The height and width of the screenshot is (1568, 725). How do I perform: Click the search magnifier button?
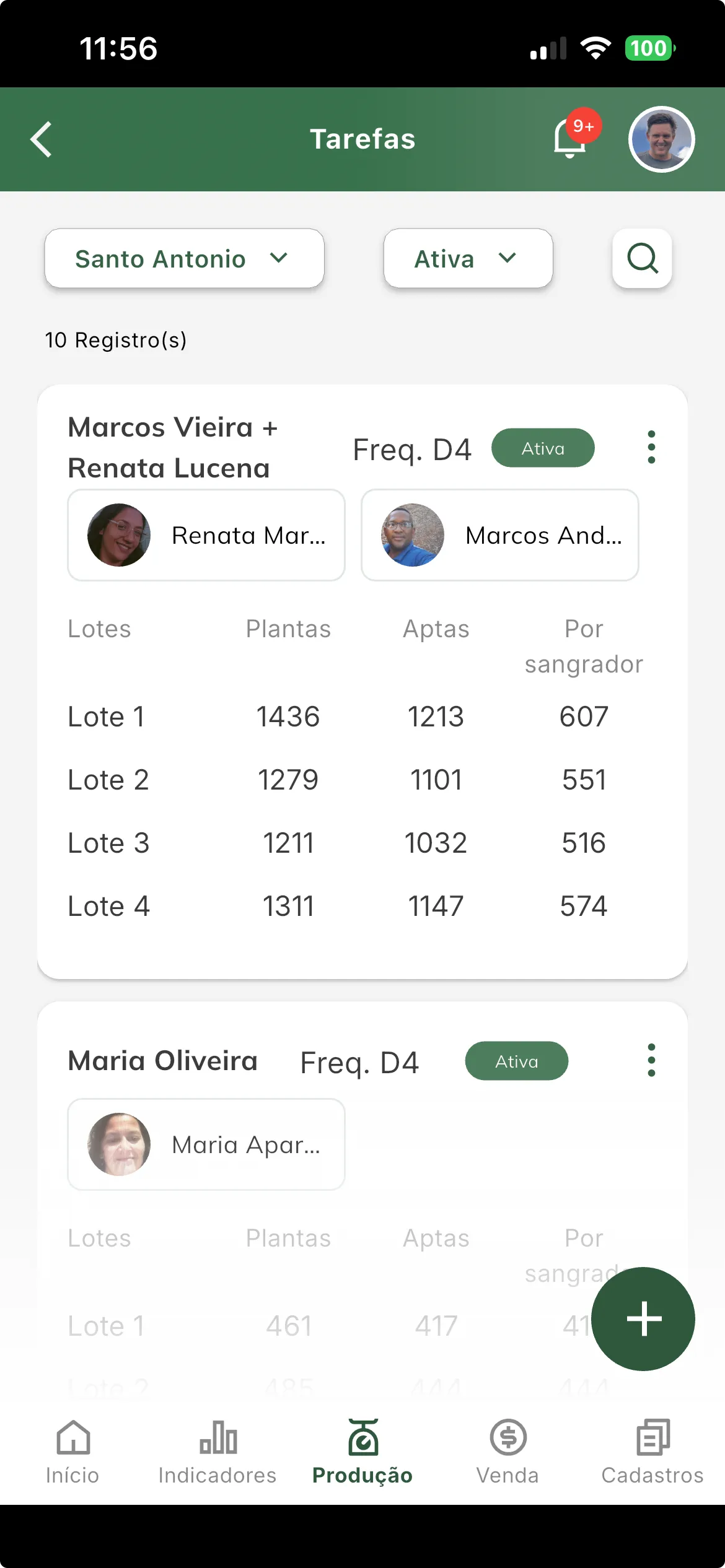(642, 258)
